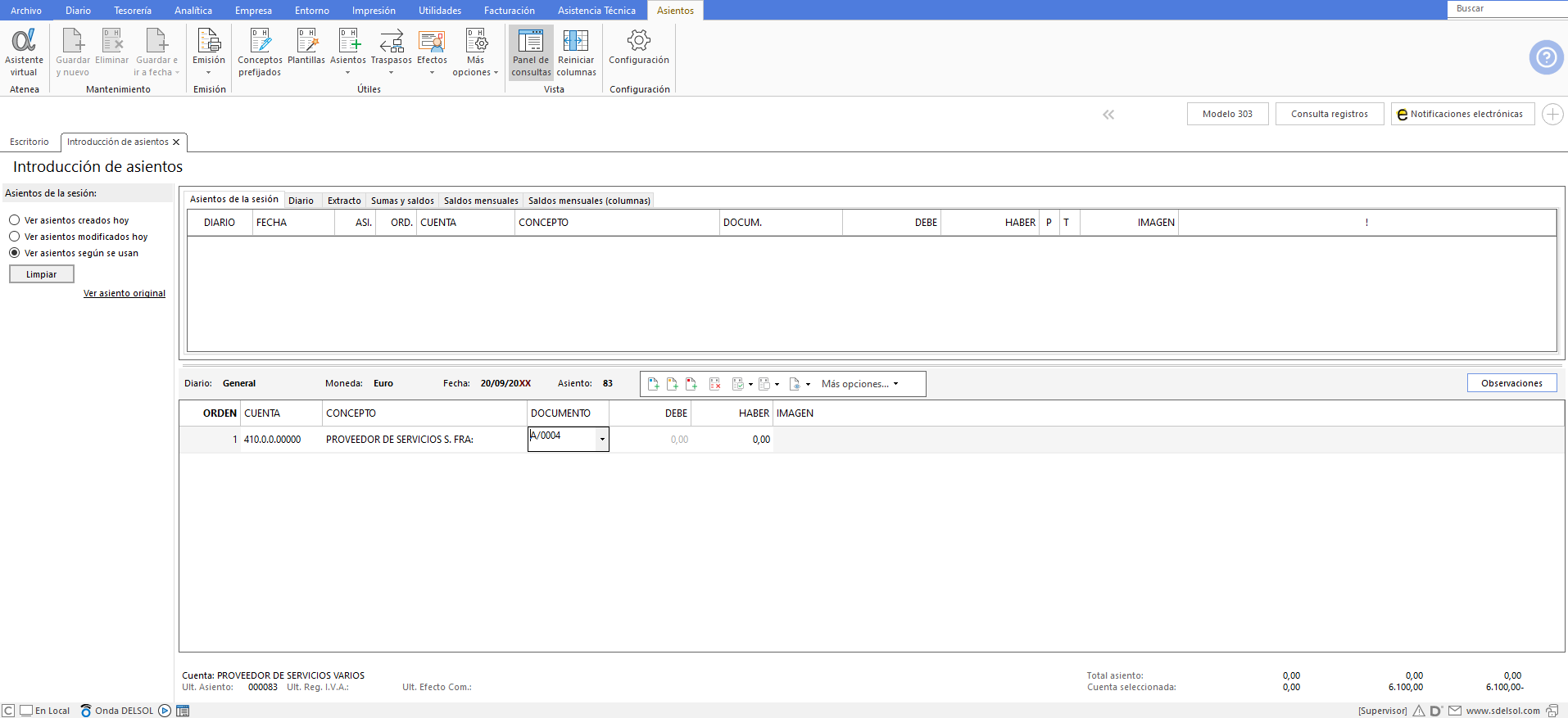Toggle Panel de consultas view
The width and height of the screenshot is (1568, 718).
[x=531, y=52]
